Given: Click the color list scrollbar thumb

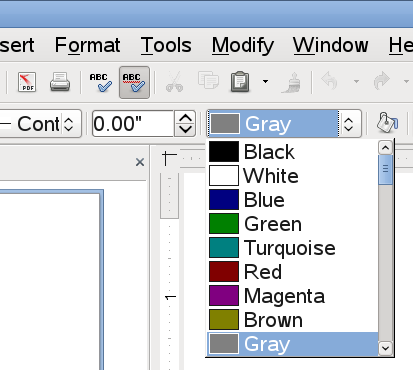Looking at the screenshot, I should [x=386, y=170].
